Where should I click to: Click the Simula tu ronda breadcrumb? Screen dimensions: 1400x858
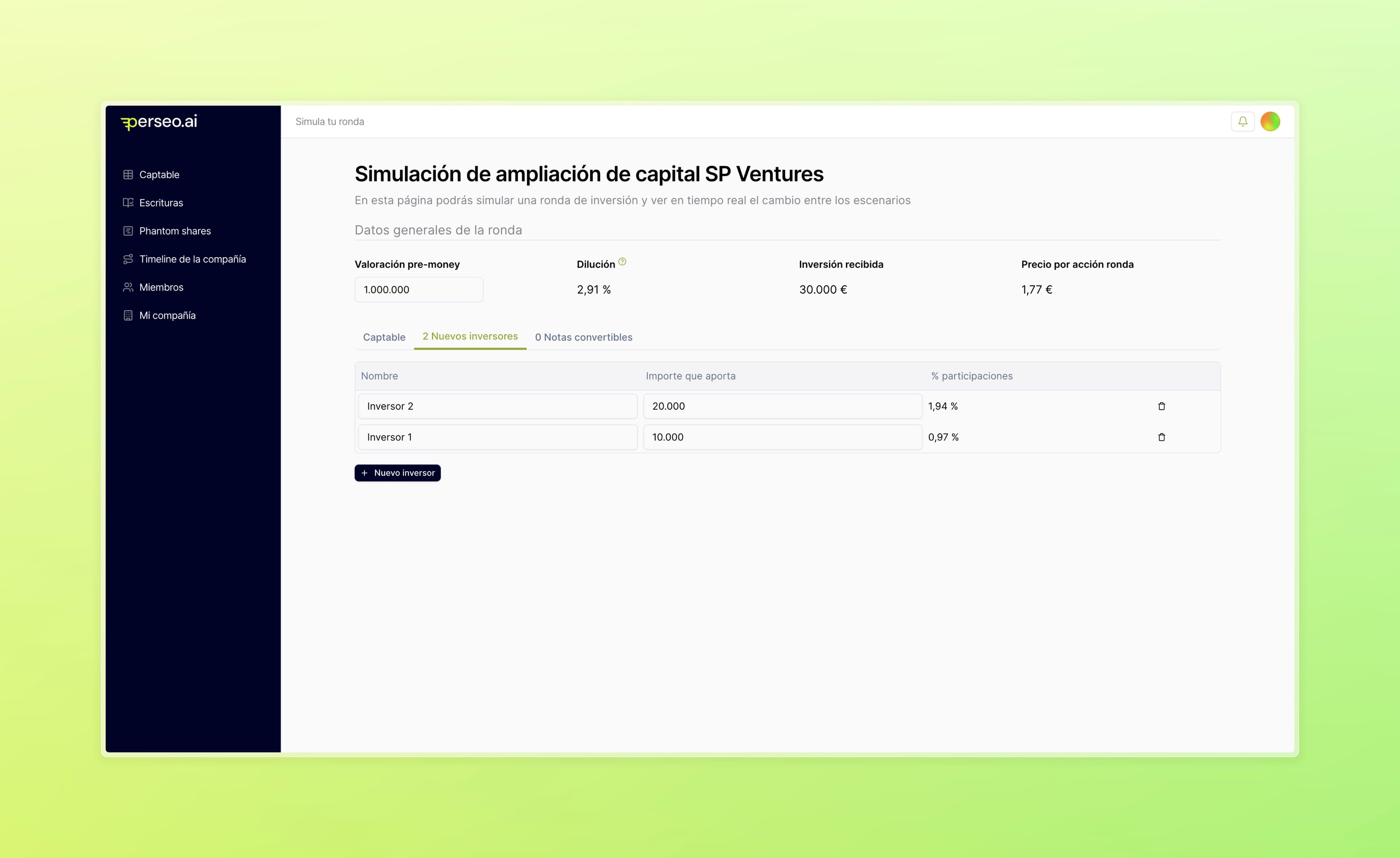coord(330,121)
